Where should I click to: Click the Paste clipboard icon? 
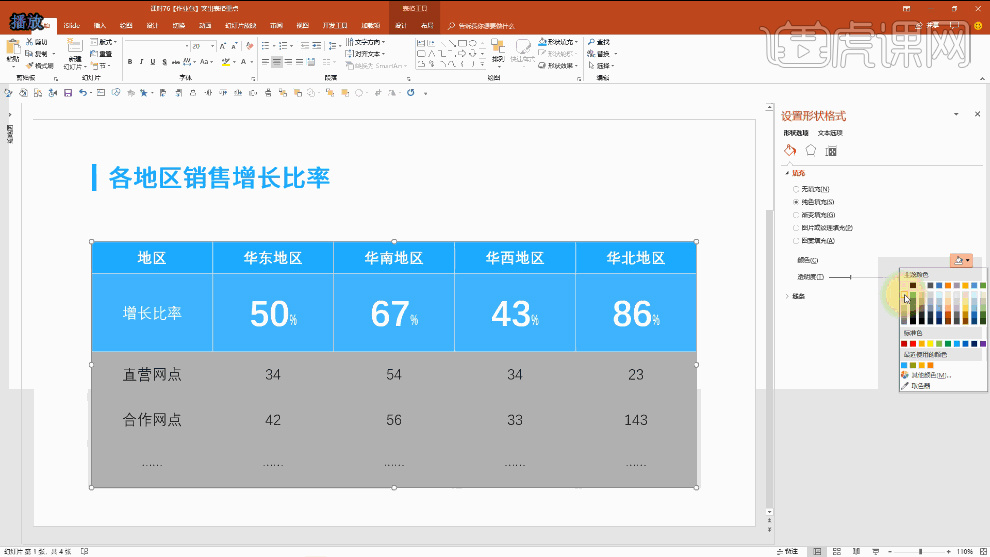point(13,48)
